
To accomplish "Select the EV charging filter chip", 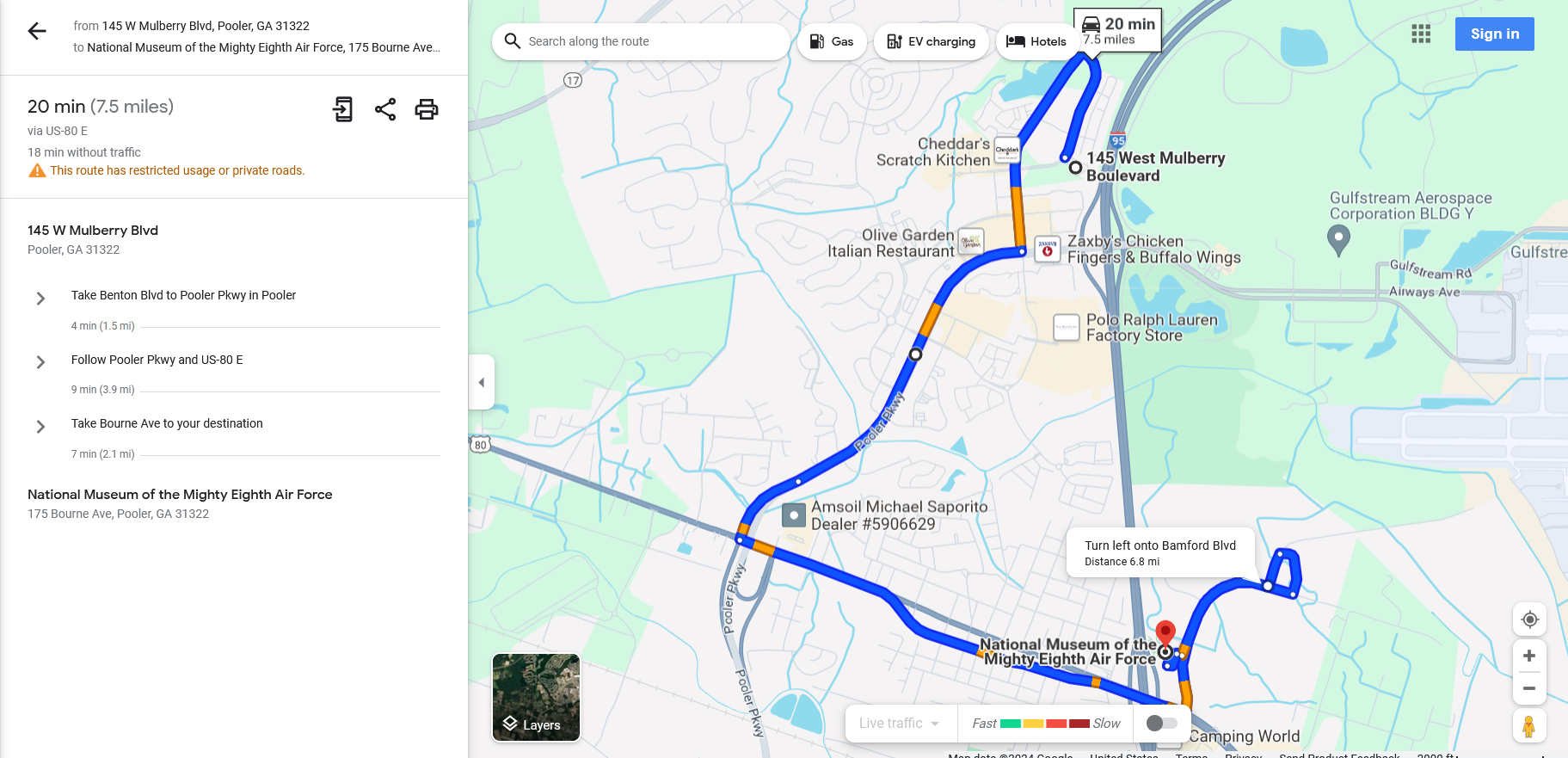I will [x=931, y=41].
